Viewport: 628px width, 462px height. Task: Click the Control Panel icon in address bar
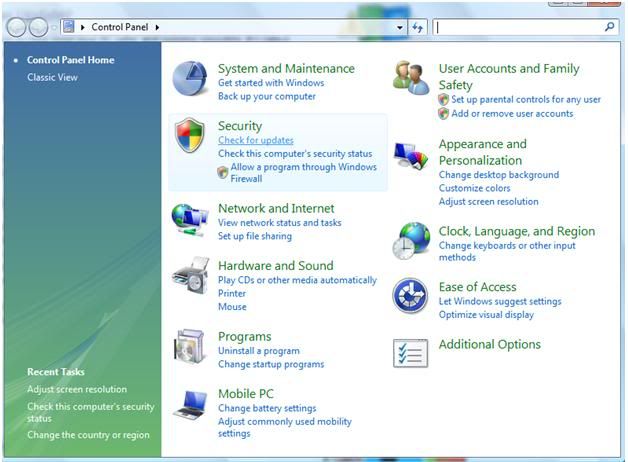point(69,27)
